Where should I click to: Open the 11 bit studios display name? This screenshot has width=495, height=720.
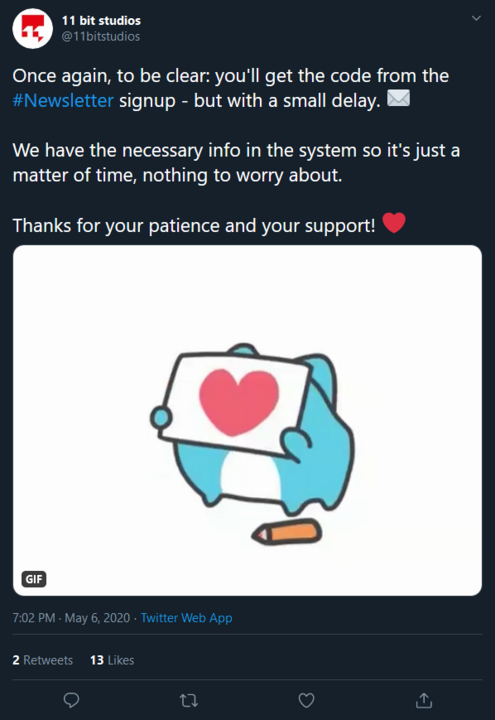pos(101,21)
